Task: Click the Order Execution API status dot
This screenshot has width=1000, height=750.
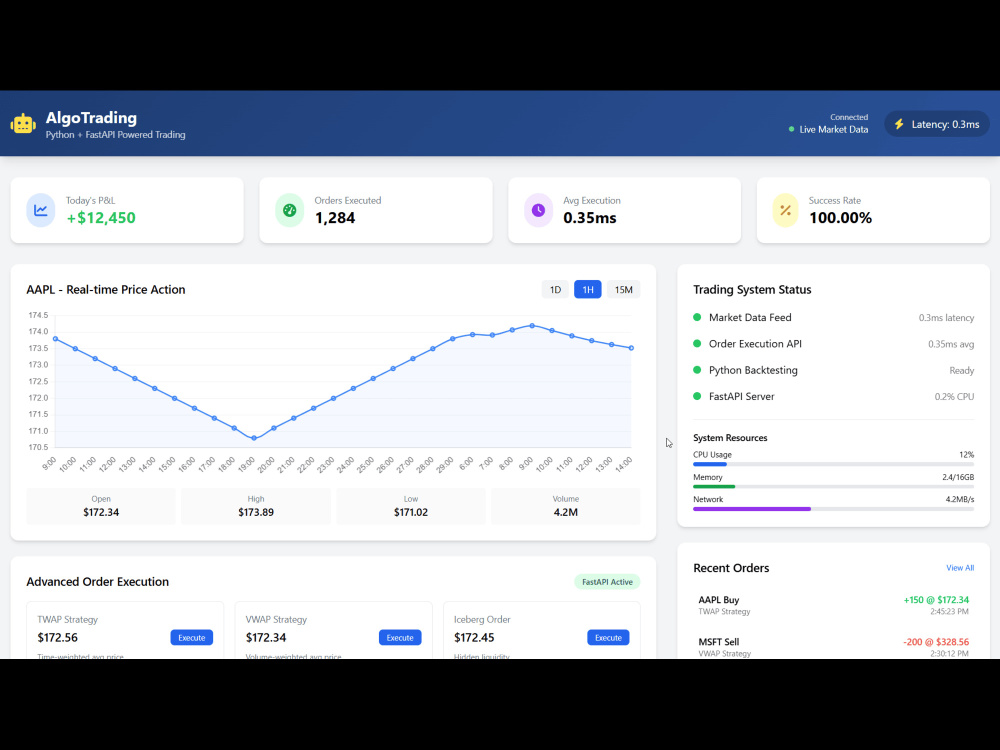Action: 697,343
